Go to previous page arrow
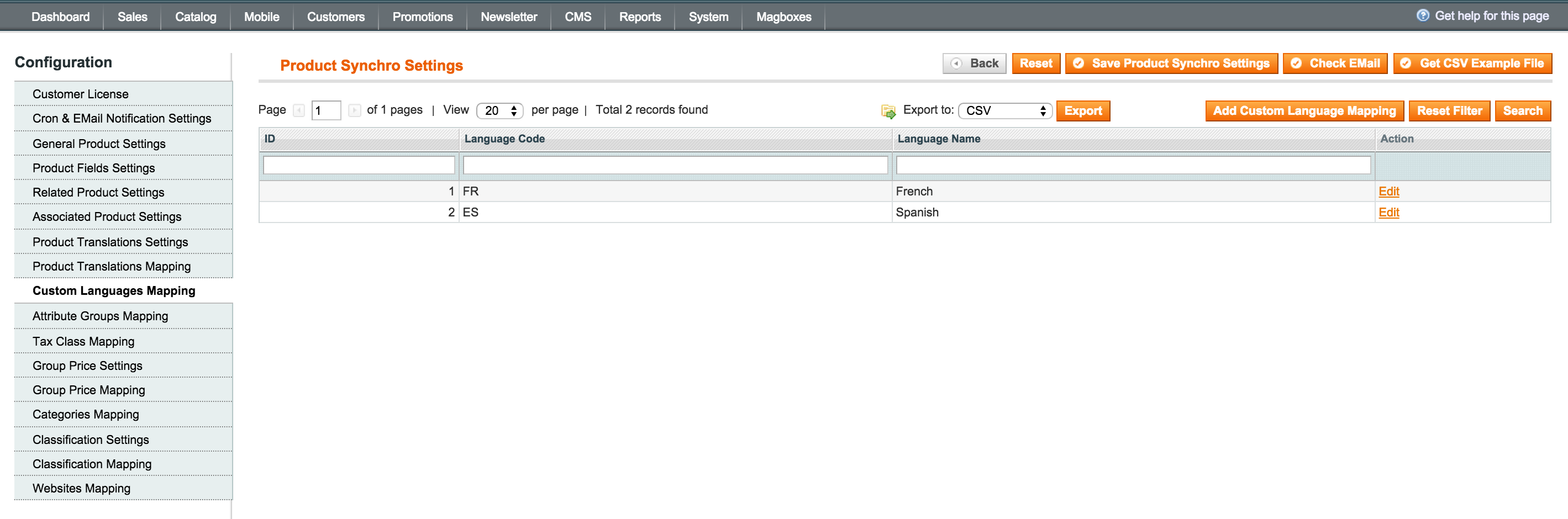This screenshot has width=1568, height=519. 299,111
